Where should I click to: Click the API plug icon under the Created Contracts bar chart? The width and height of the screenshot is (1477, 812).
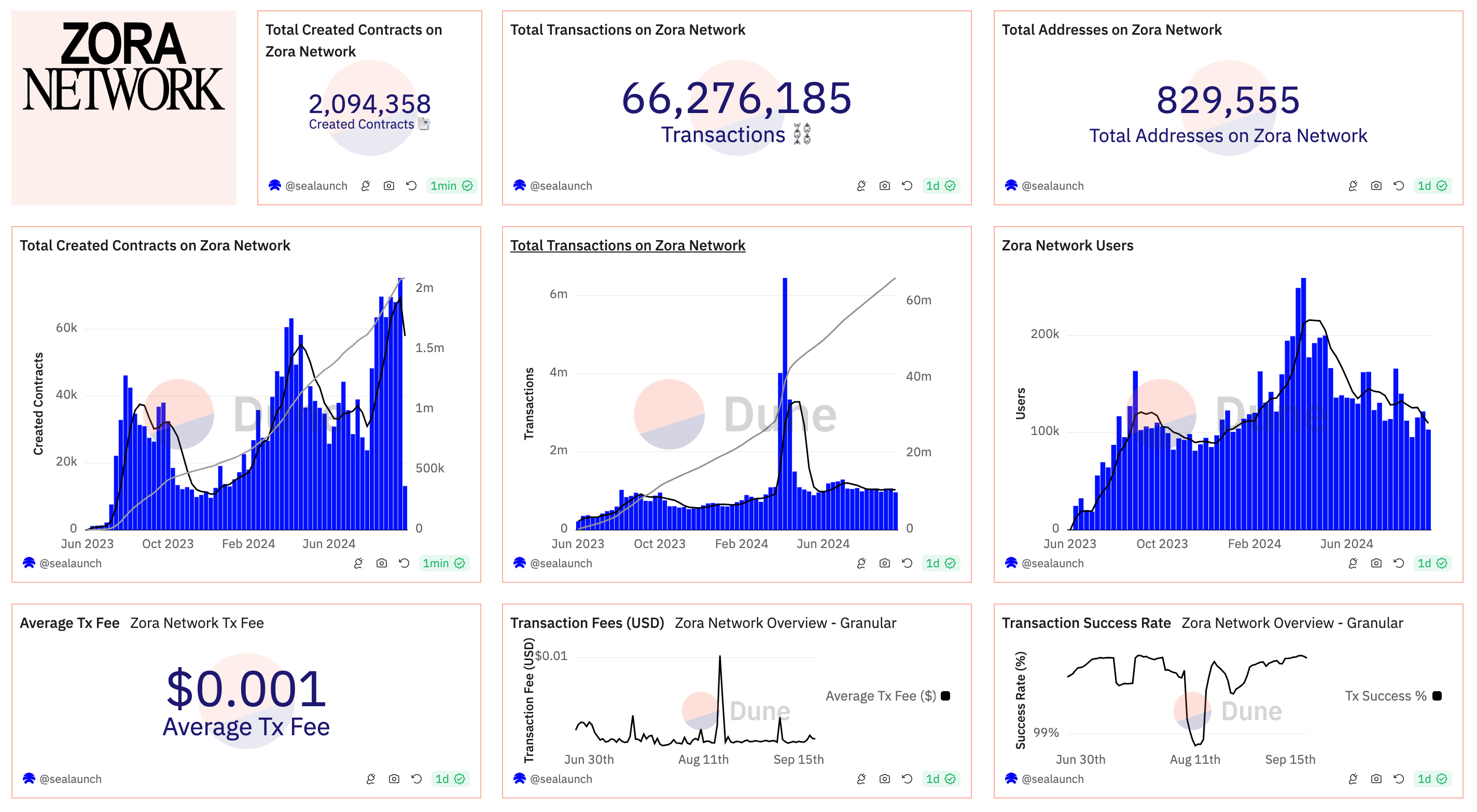pyautogui.click(x=358, y=563)
